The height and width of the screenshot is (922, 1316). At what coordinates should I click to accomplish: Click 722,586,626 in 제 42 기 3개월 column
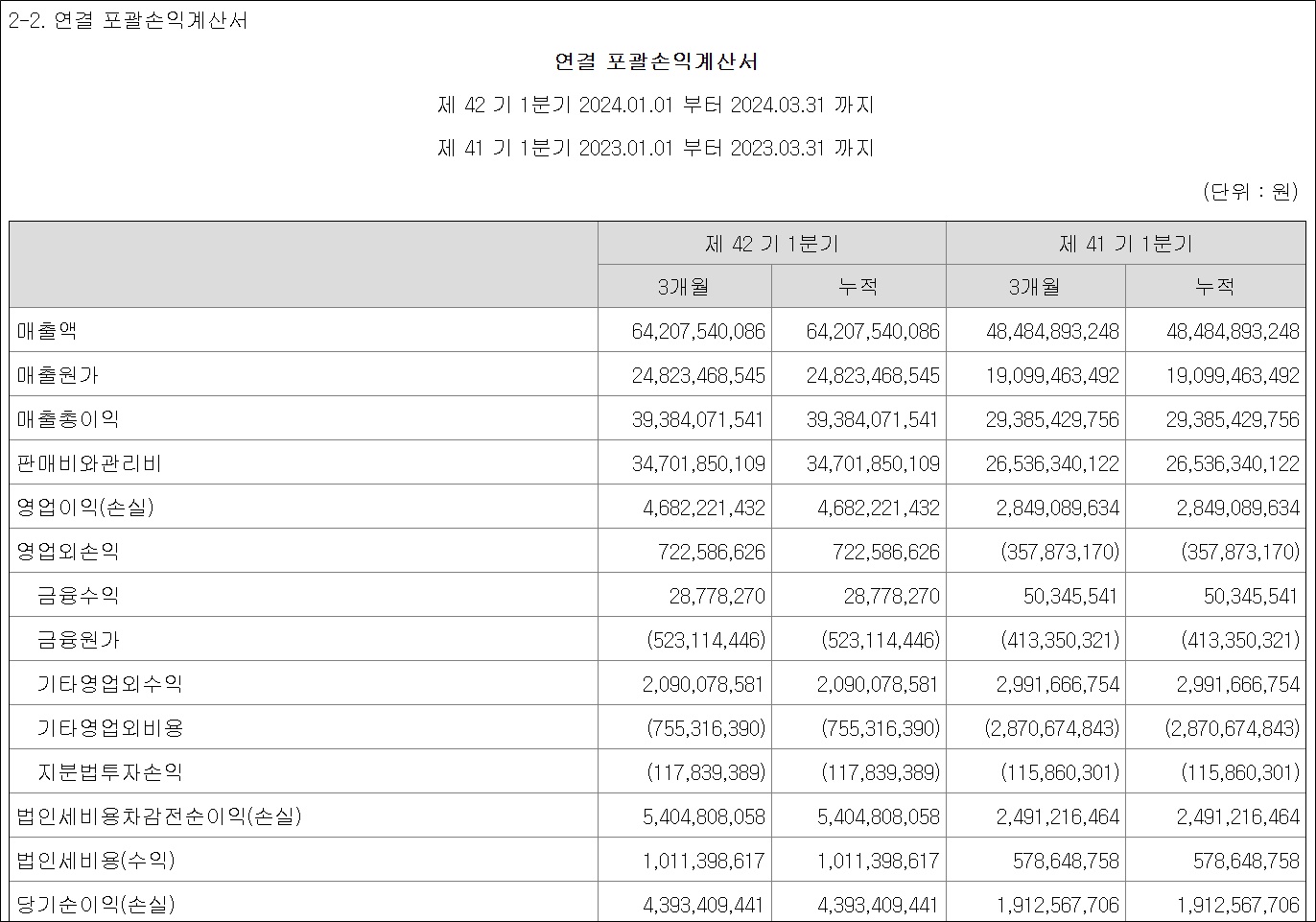(712, 552)
